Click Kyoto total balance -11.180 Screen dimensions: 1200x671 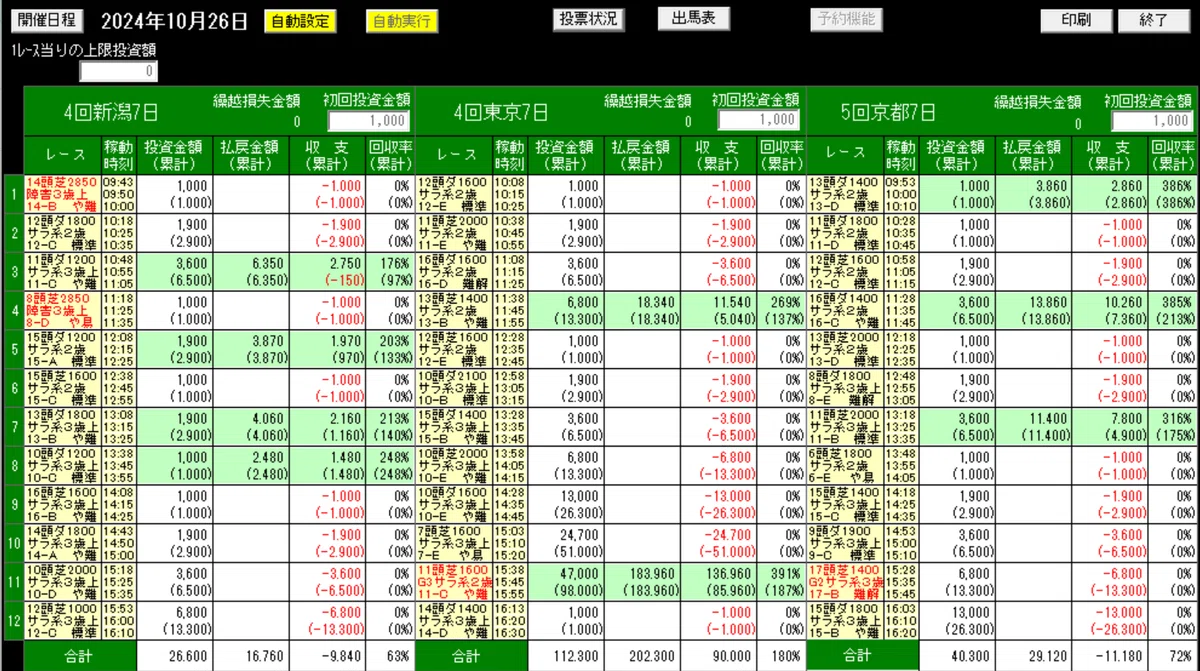1111,656
